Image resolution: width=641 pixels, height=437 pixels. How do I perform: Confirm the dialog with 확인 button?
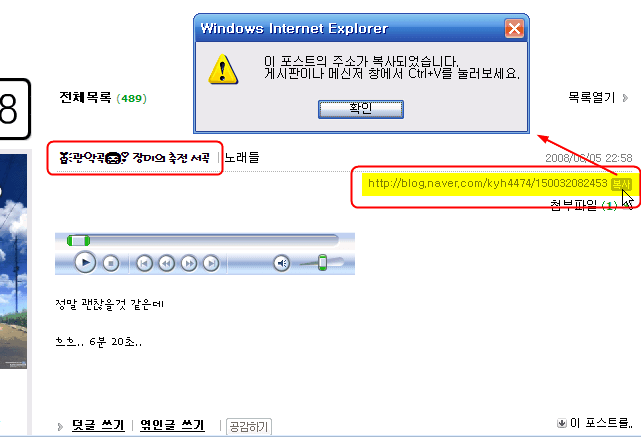click(361, 109)
